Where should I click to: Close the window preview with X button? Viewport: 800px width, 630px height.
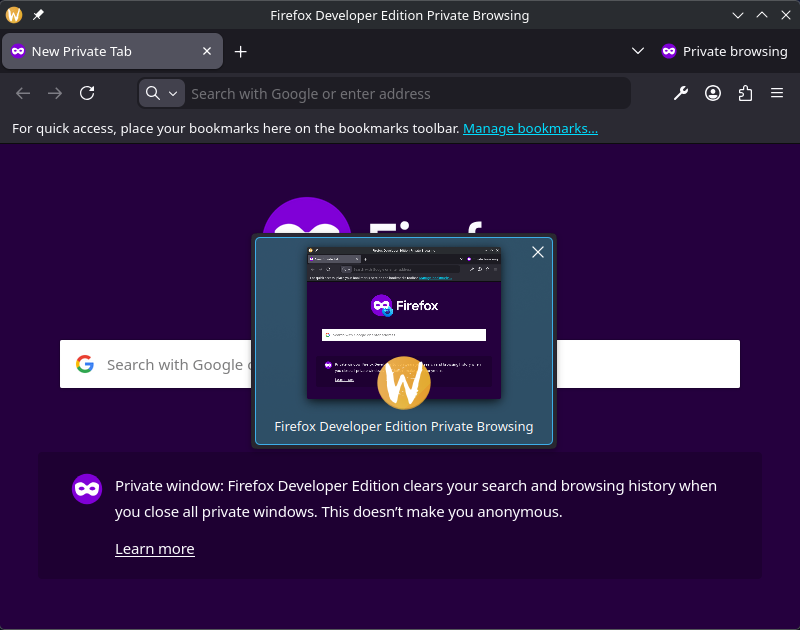pos(538,252)
